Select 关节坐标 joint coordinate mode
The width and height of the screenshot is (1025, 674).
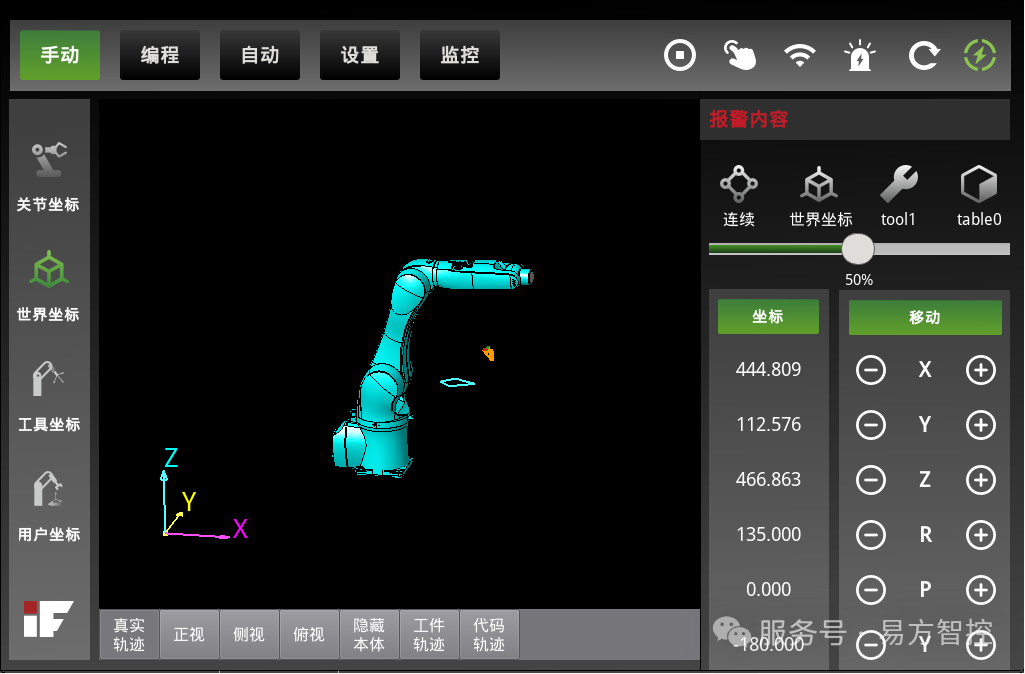tap(48, 177)
